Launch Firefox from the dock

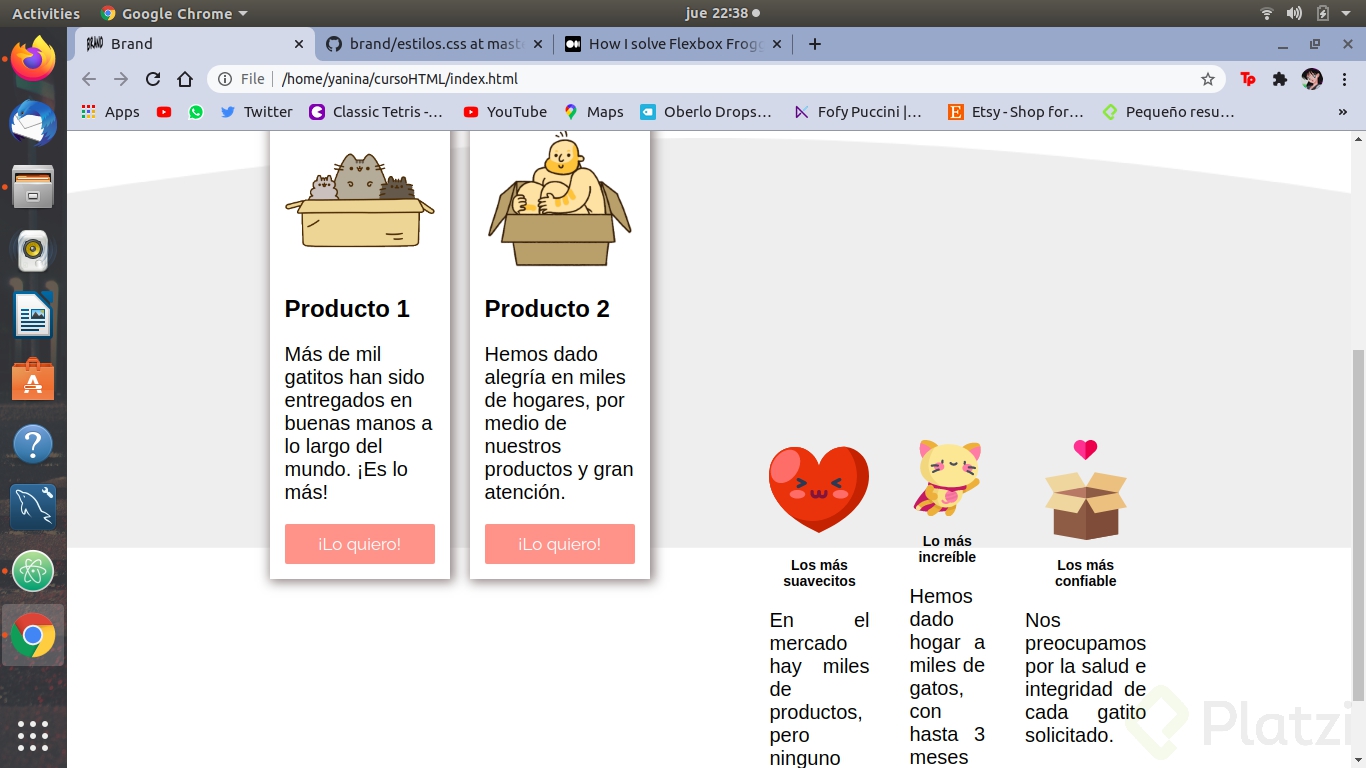(x=32, y=60)
